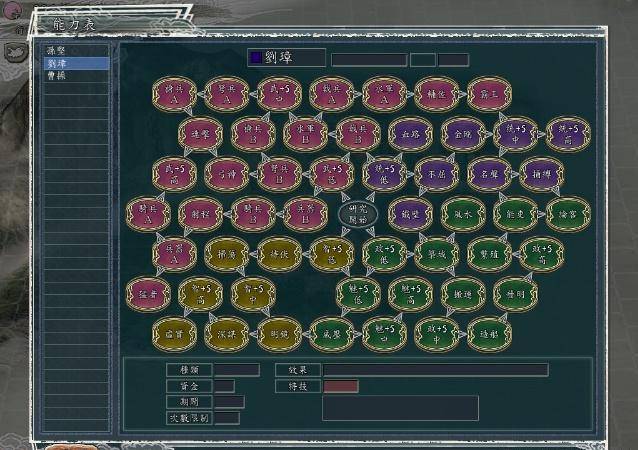Select the 水軍B ability node
The image size is (638, 450).
click(x=305, y=134)
